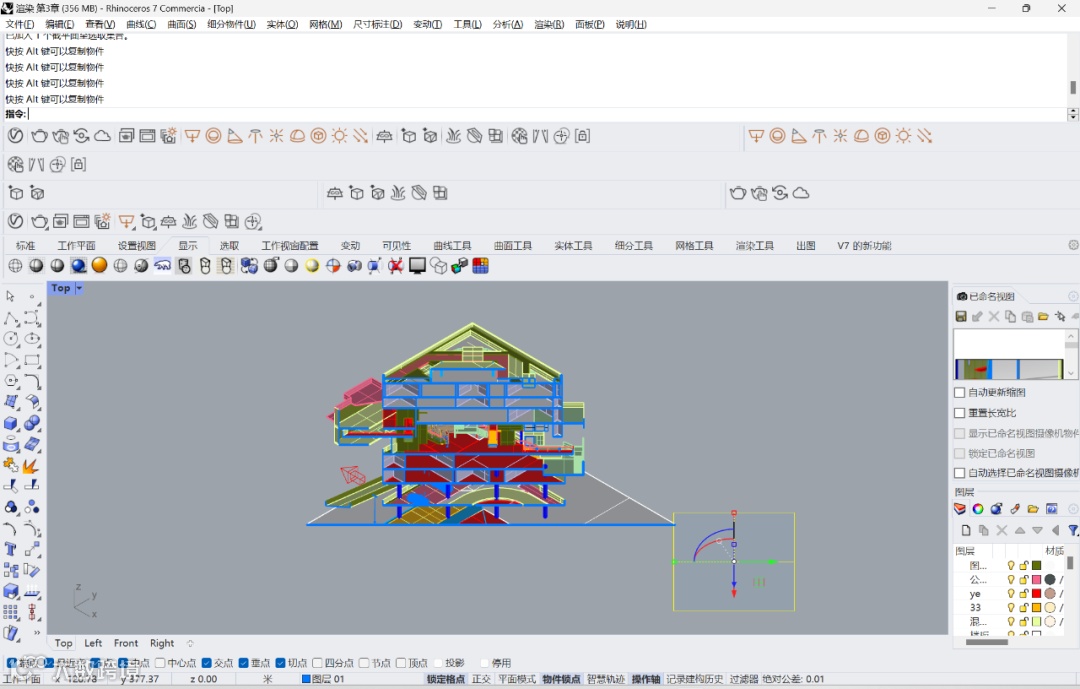The height and width of the screenshot is (689, 1080).
Task: Toggle lock icon of layer 33
Action: click(1024, 608)
